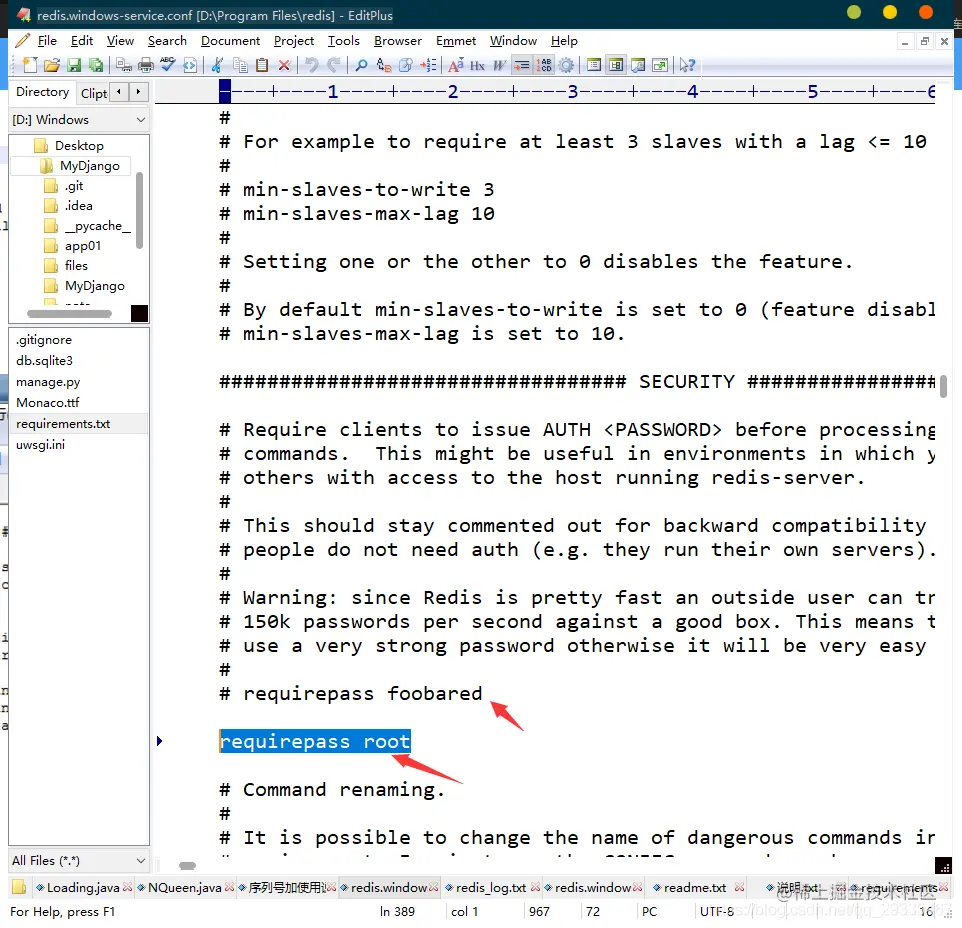Open the Document menu
The height and width of the screenshot is (928, 962).
pyautogui.click(x=230, y=40)
